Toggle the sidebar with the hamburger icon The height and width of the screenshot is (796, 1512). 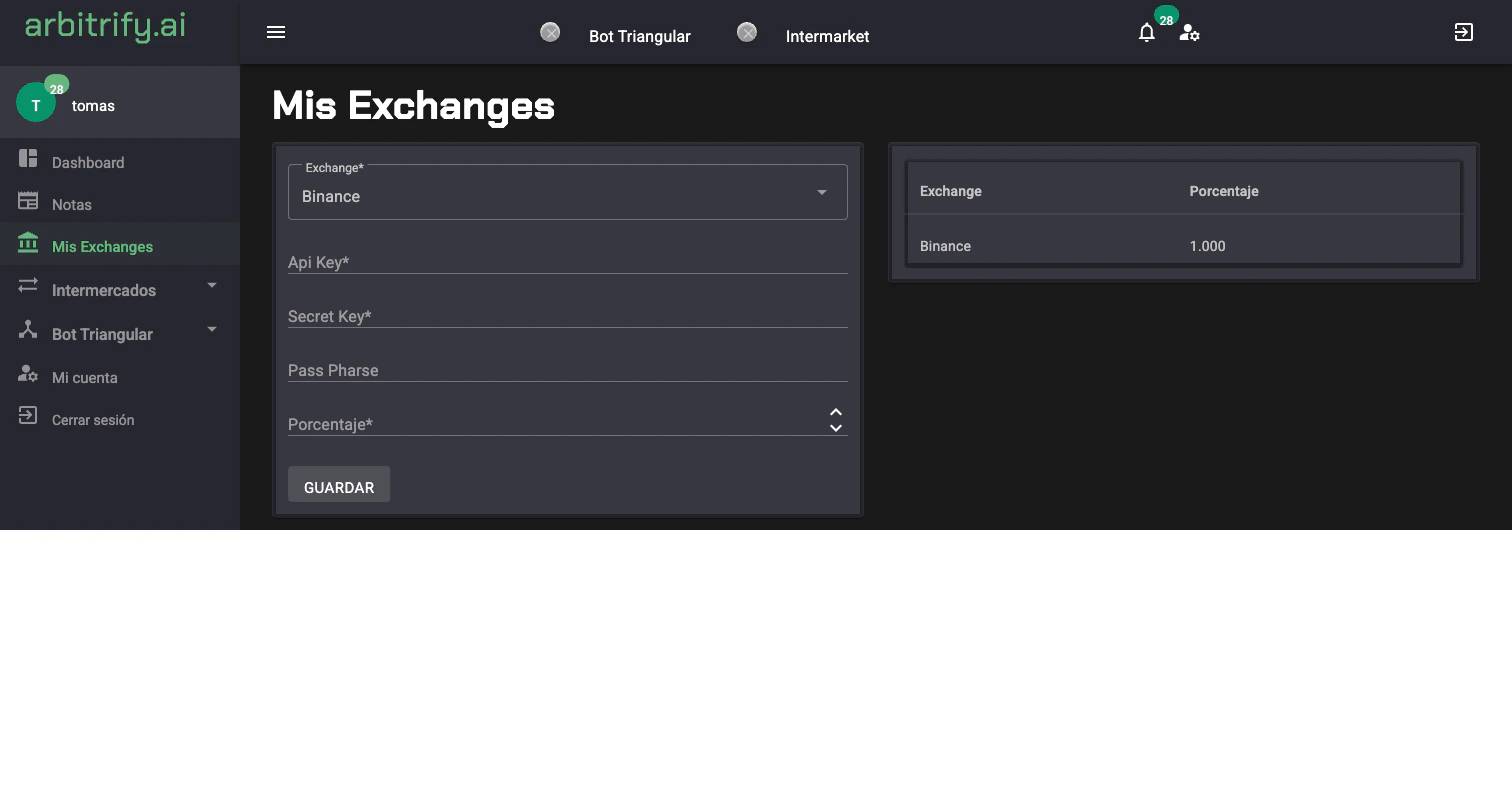click(276, 31)
